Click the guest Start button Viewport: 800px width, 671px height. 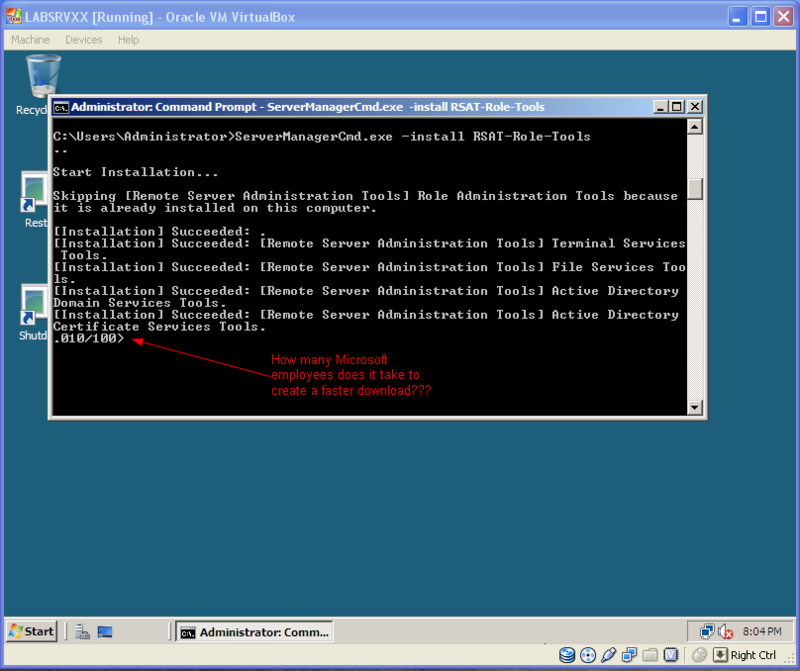(x=32, y=632)
